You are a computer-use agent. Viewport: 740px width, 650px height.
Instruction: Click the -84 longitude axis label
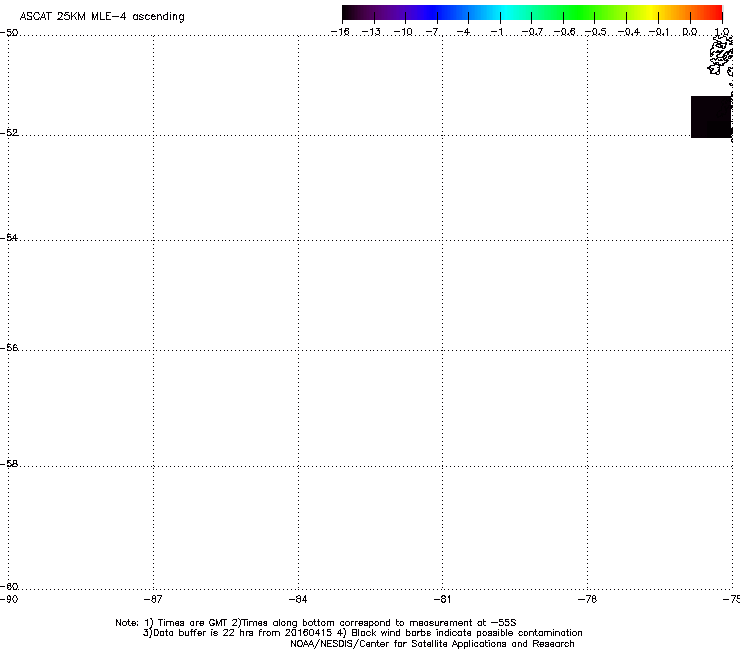pyautogui.click(x=298, y=599)
